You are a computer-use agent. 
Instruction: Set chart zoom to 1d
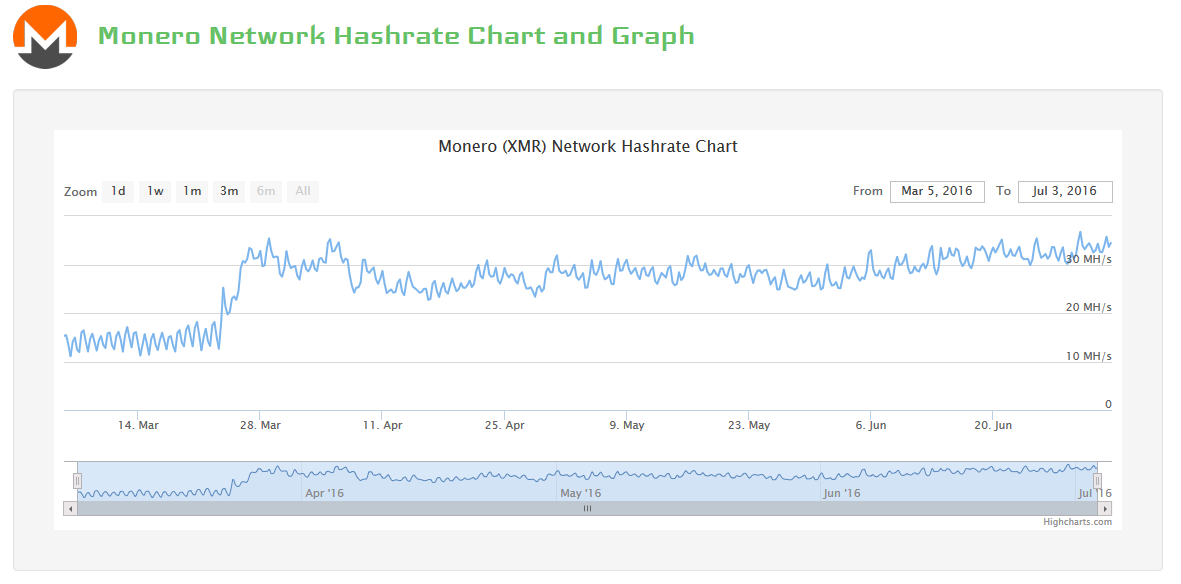tap(118, 191)
